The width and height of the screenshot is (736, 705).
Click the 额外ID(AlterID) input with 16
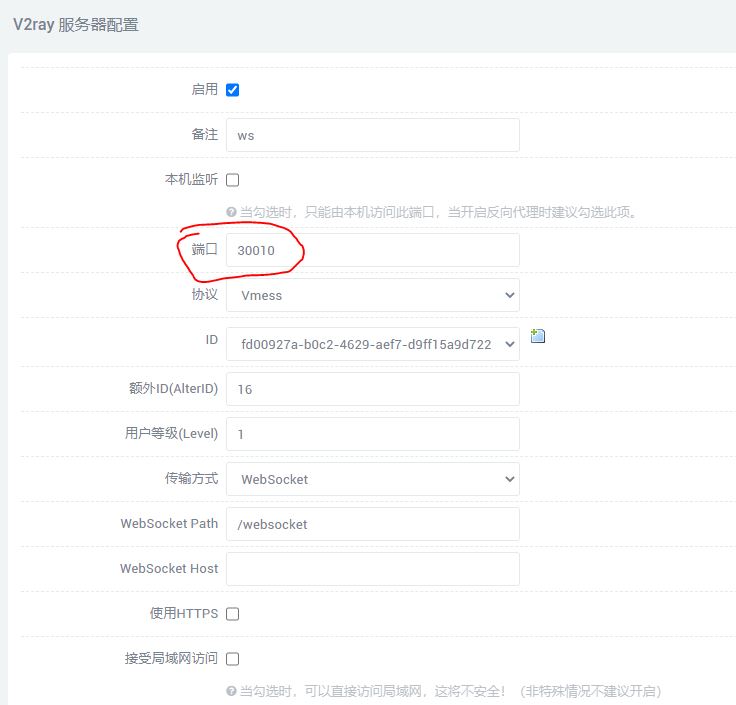point(373,389)
